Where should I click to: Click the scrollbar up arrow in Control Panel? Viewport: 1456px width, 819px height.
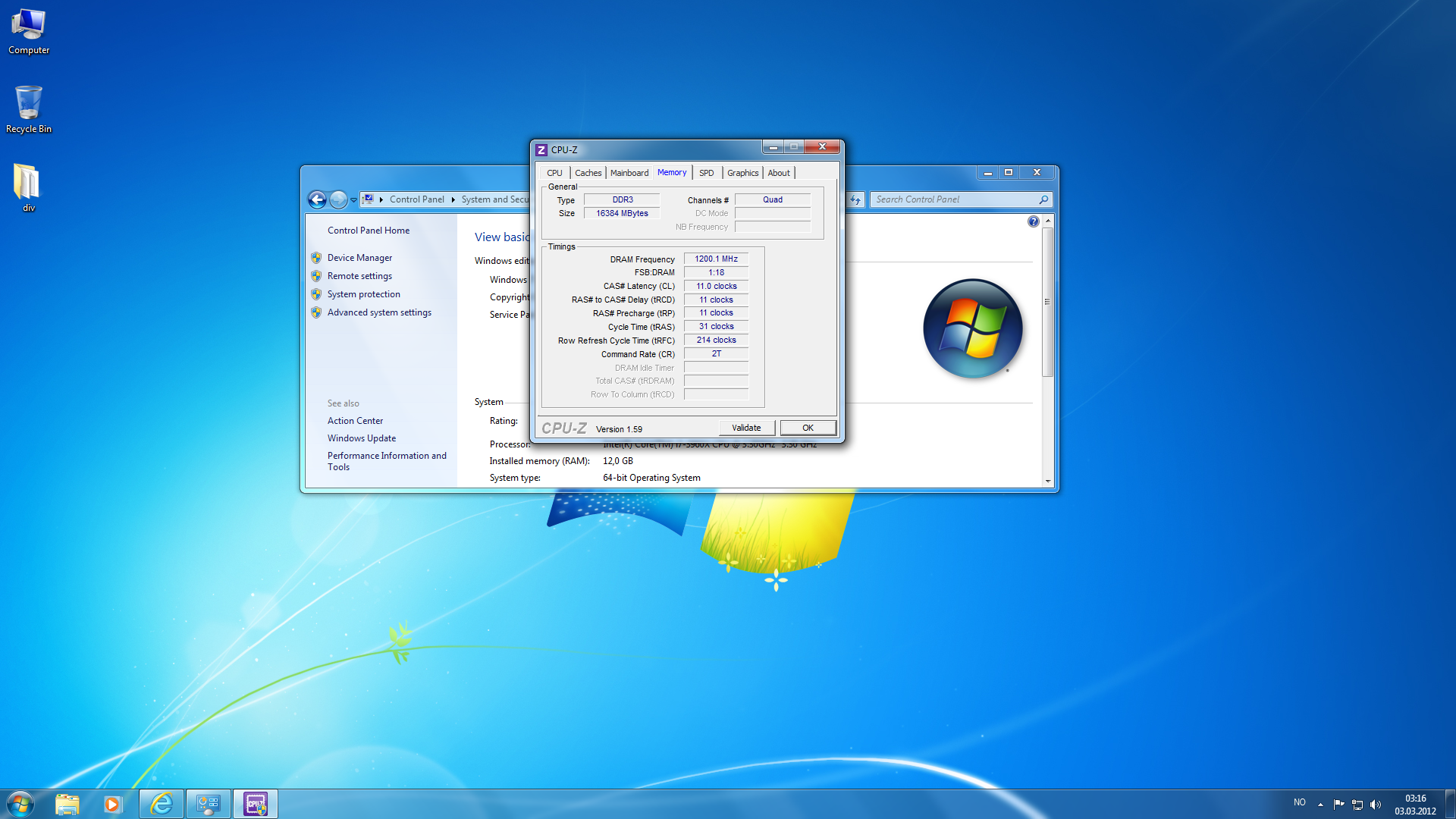[1047, 221]
